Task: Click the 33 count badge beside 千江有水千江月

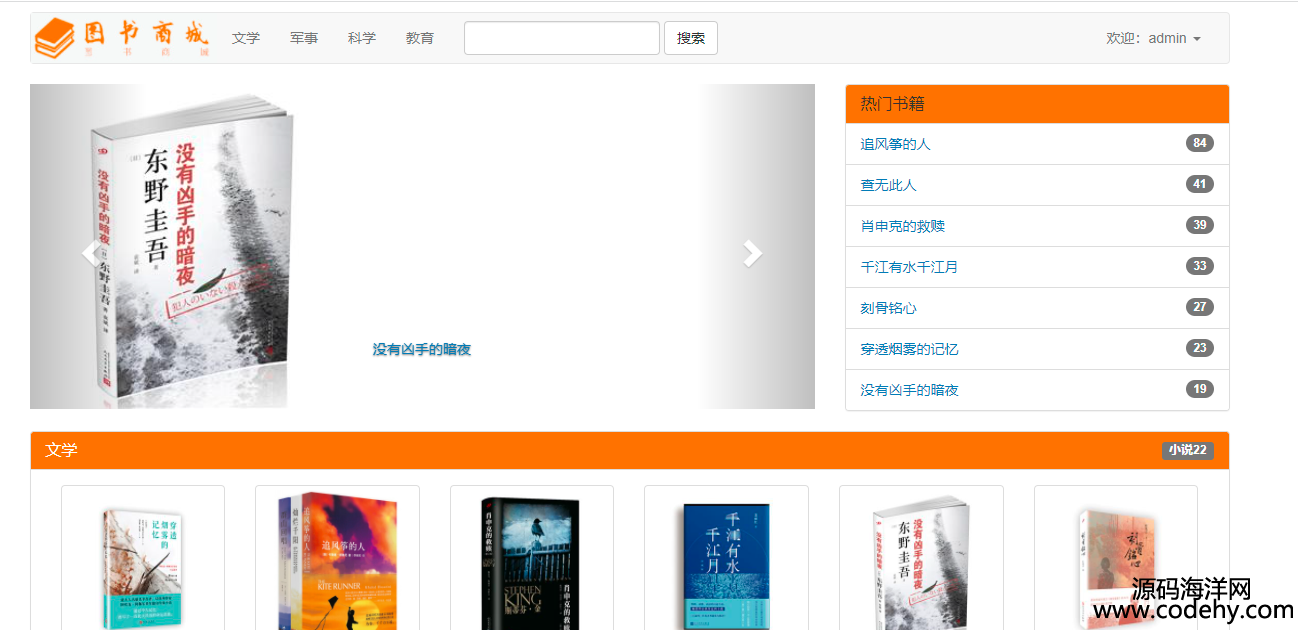Action: pyautogui.click(x=1200, y=266)
